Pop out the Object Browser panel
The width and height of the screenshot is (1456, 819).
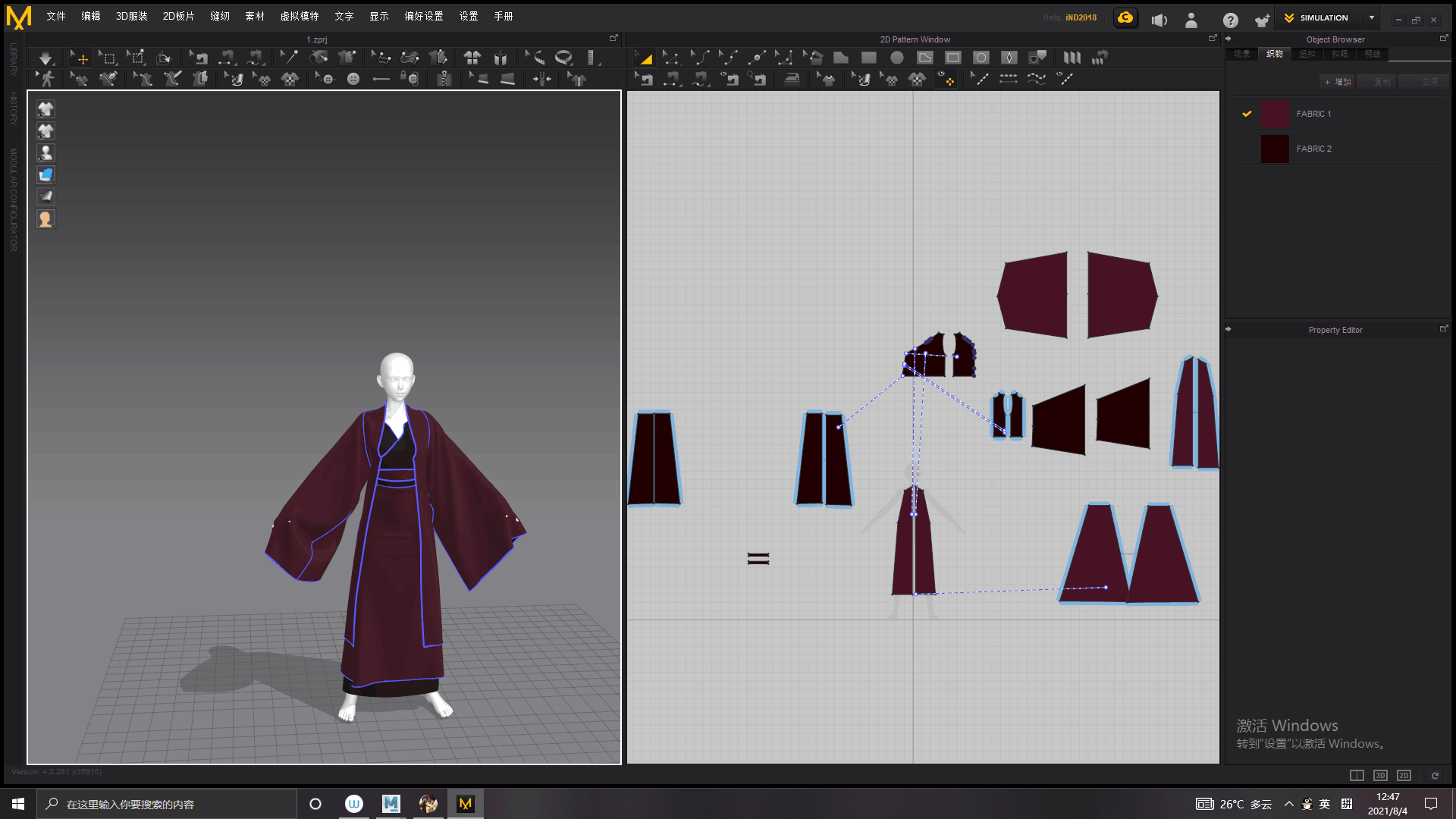coord(1443,38)
